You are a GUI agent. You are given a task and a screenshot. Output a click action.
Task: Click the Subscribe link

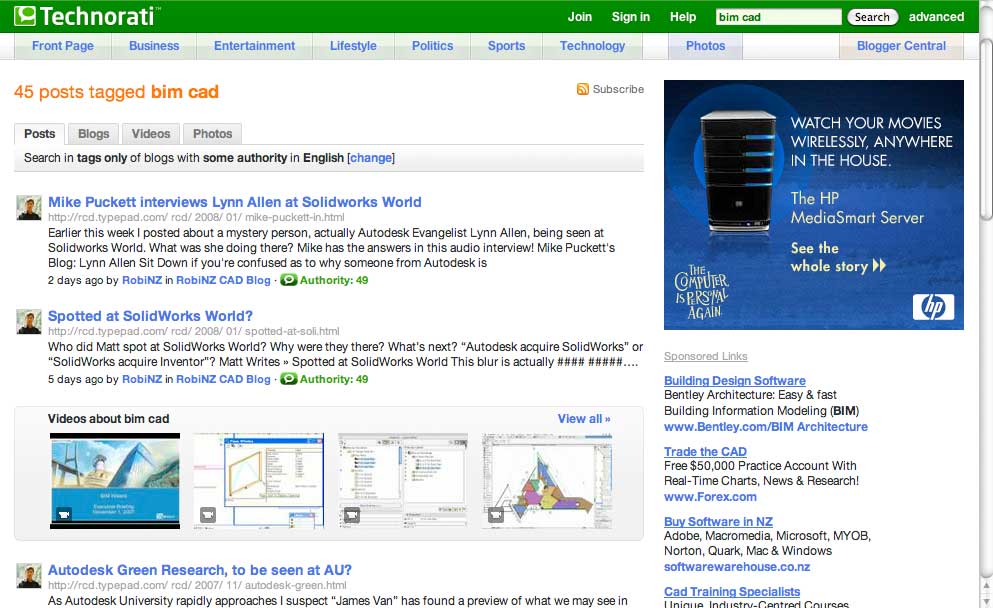click(618, 89)
